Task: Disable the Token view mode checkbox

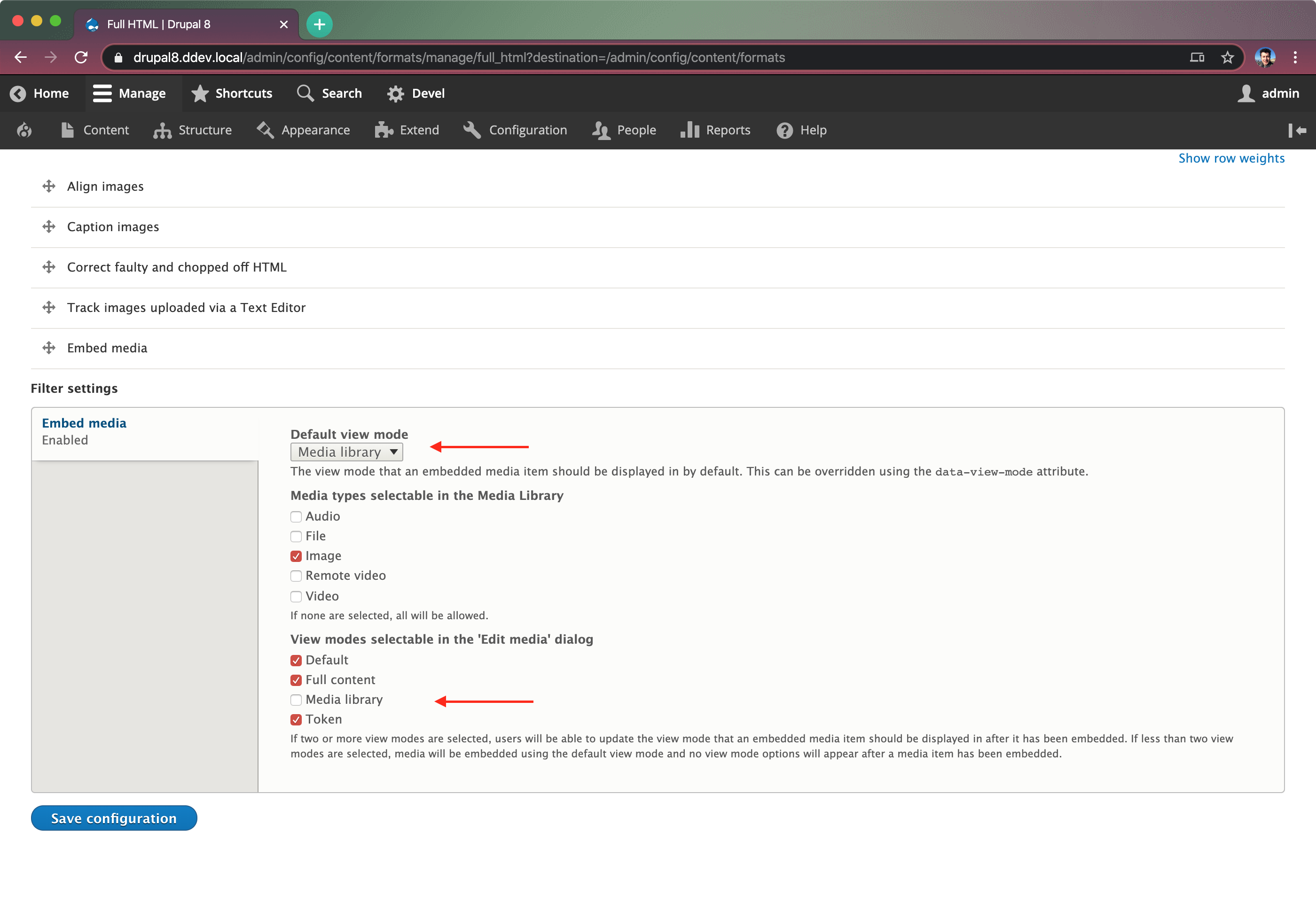Action: [x=296, y=720]
